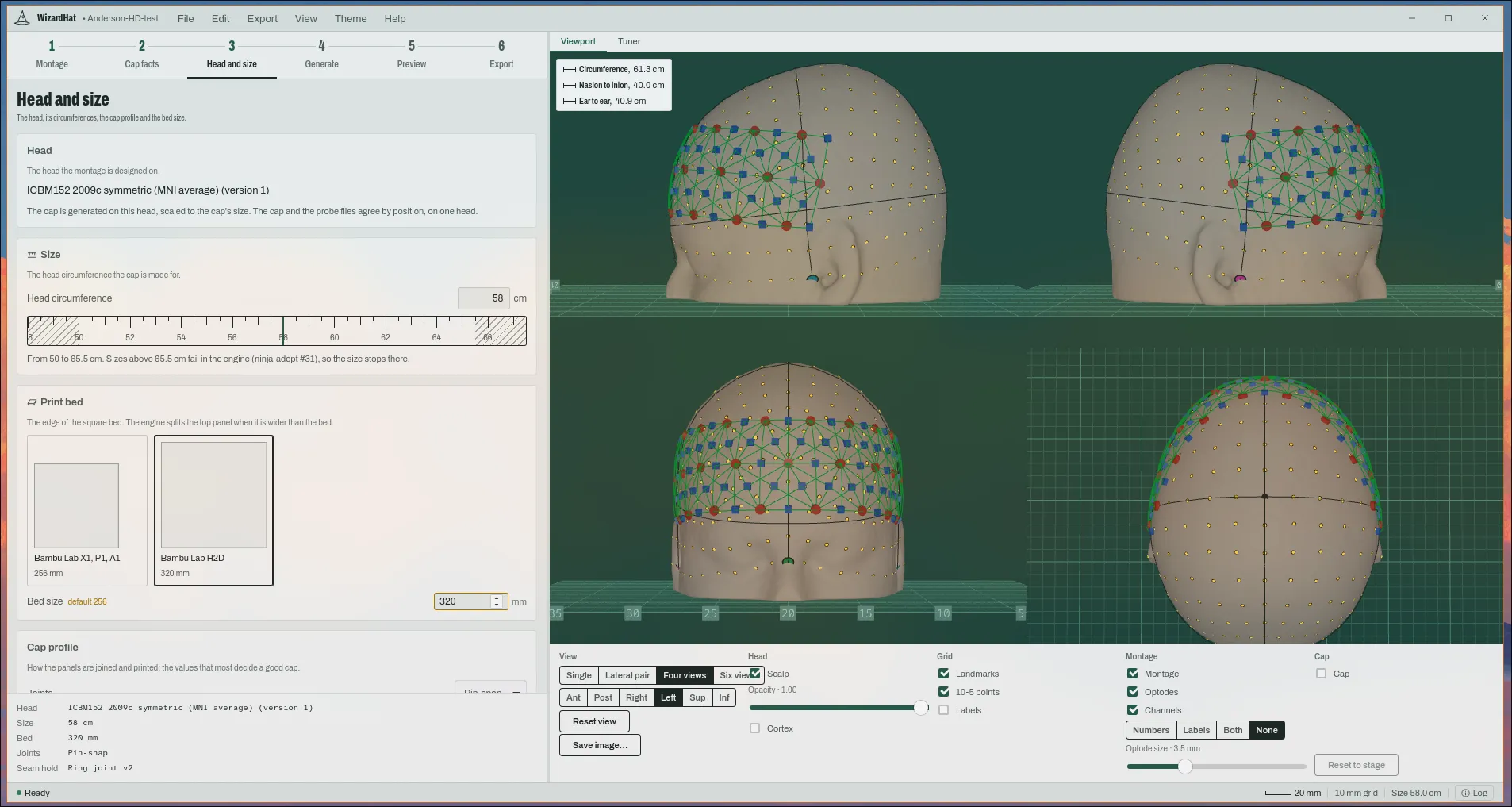Choose the Bambu Lab X1, P1, A1 bed

[87, 510]
